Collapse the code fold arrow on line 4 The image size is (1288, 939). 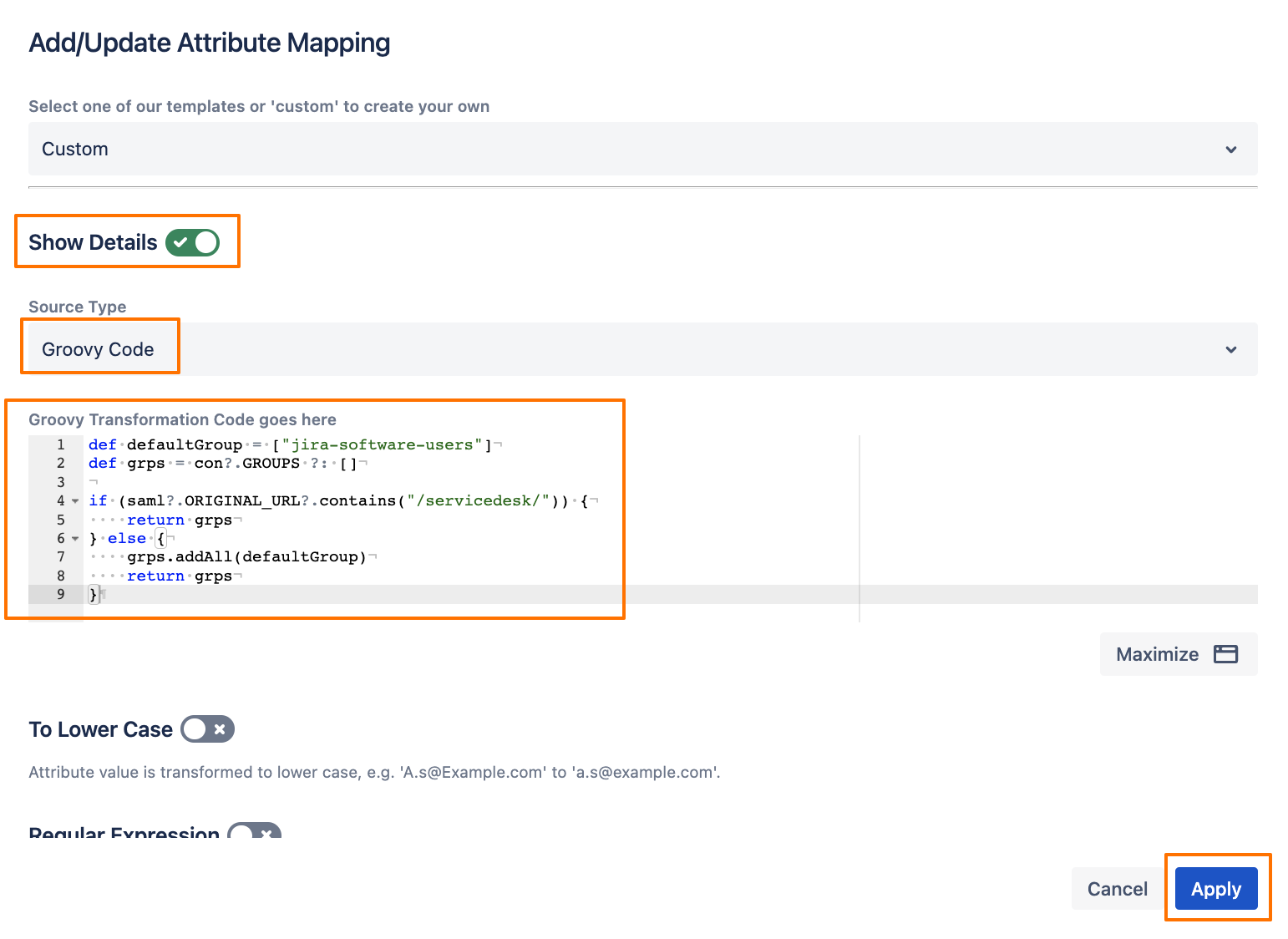tap(75, 501)
